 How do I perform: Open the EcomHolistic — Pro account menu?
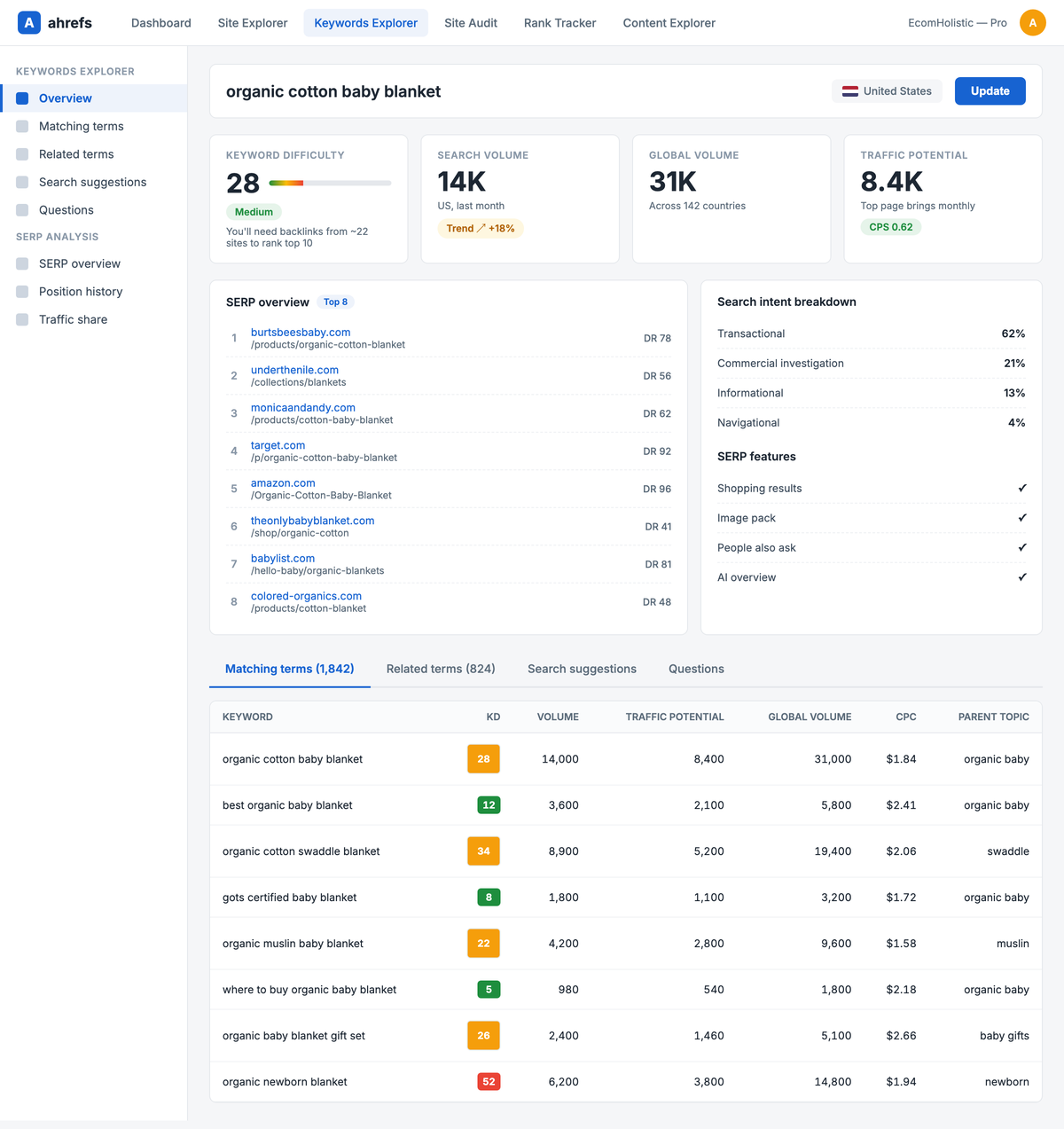(x=957, y=22)
